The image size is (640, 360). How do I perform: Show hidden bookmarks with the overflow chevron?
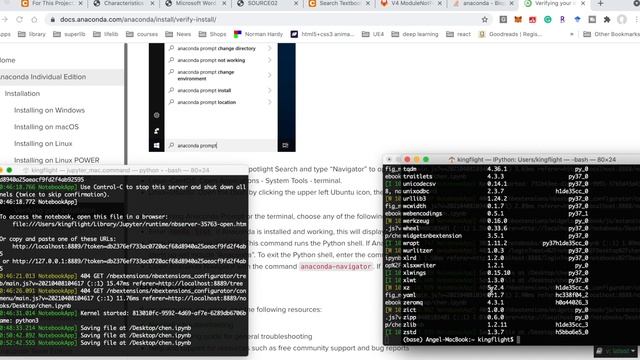pyautogui.click(x=571, y=34)
